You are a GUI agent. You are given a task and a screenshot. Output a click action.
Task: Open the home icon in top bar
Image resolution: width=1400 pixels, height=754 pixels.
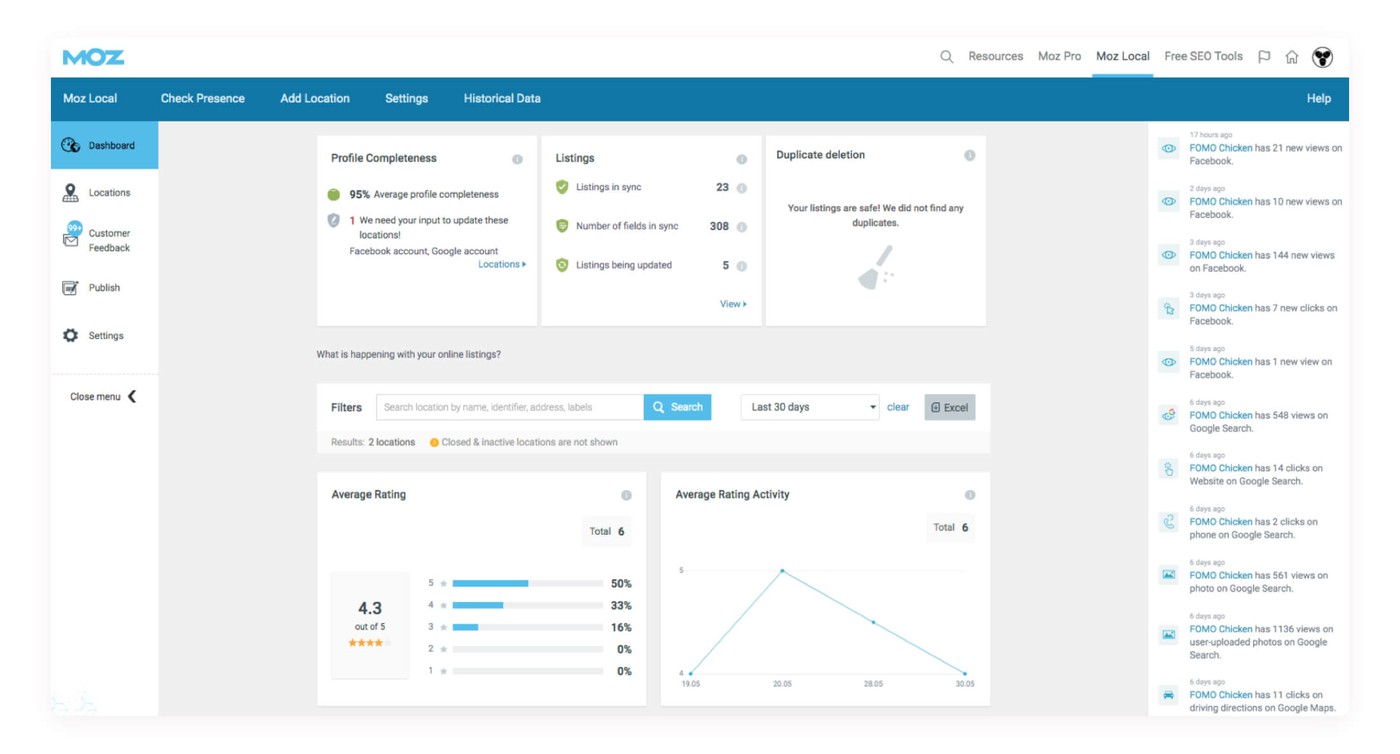point(1292,57)
